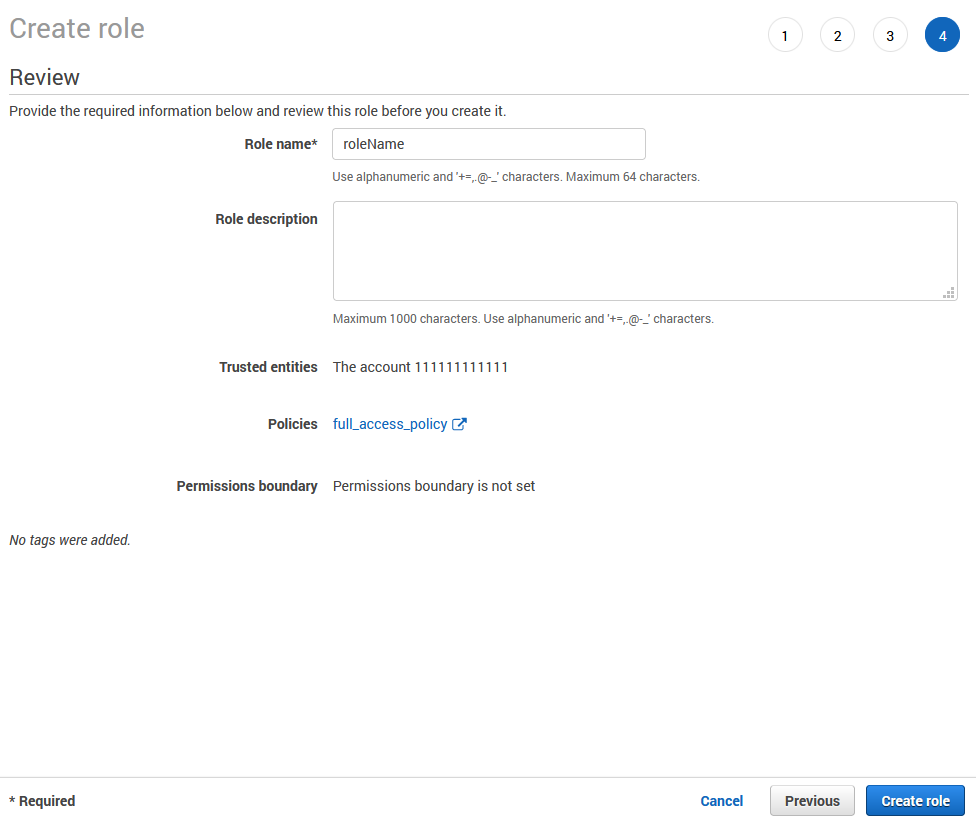Grab the Role description resize handle
Viewport: 976px width, 817px height.
point(948,292)
